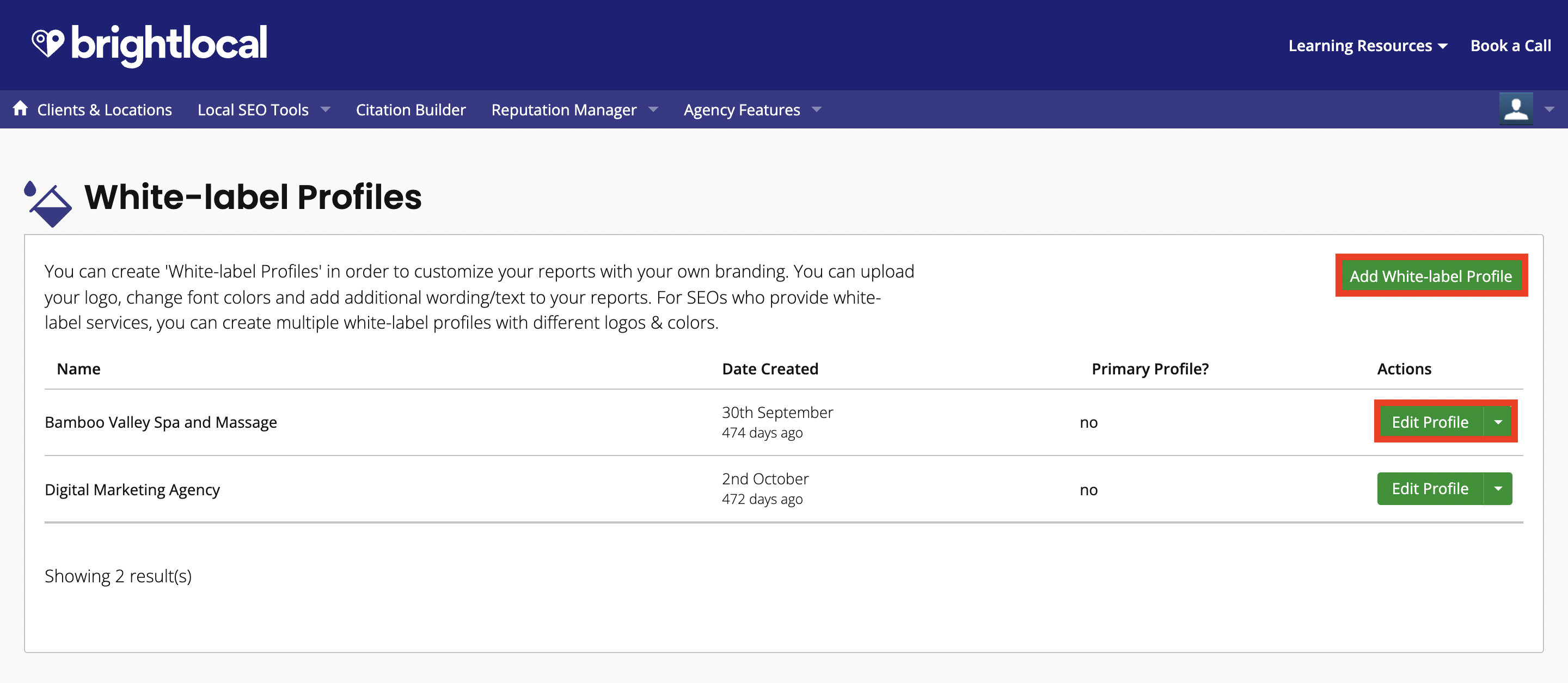Click primary profile 'no' for Digital Marketing Agency

click(1088, 490)
